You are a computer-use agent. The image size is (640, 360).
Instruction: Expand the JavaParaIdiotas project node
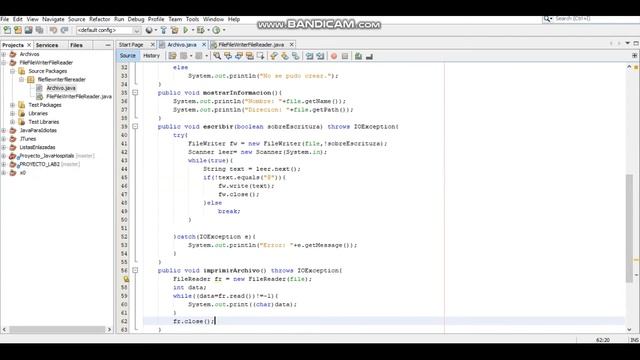(4, 130)
